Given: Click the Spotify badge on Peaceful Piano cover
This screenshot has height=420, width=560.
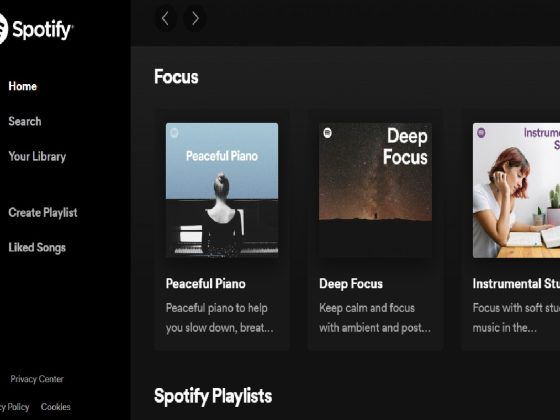Looking at the screenshot, I should coord(174,133).
